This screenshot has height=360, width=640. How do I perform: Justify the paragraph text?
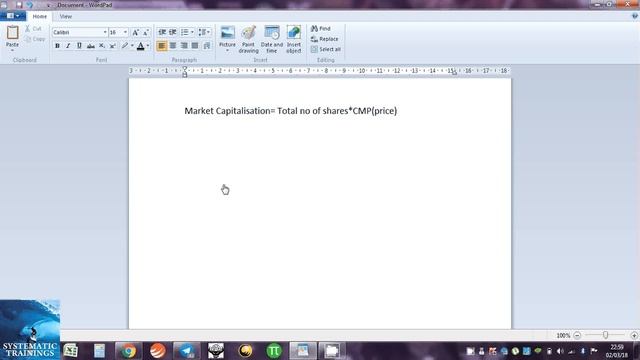pos(195,46)
